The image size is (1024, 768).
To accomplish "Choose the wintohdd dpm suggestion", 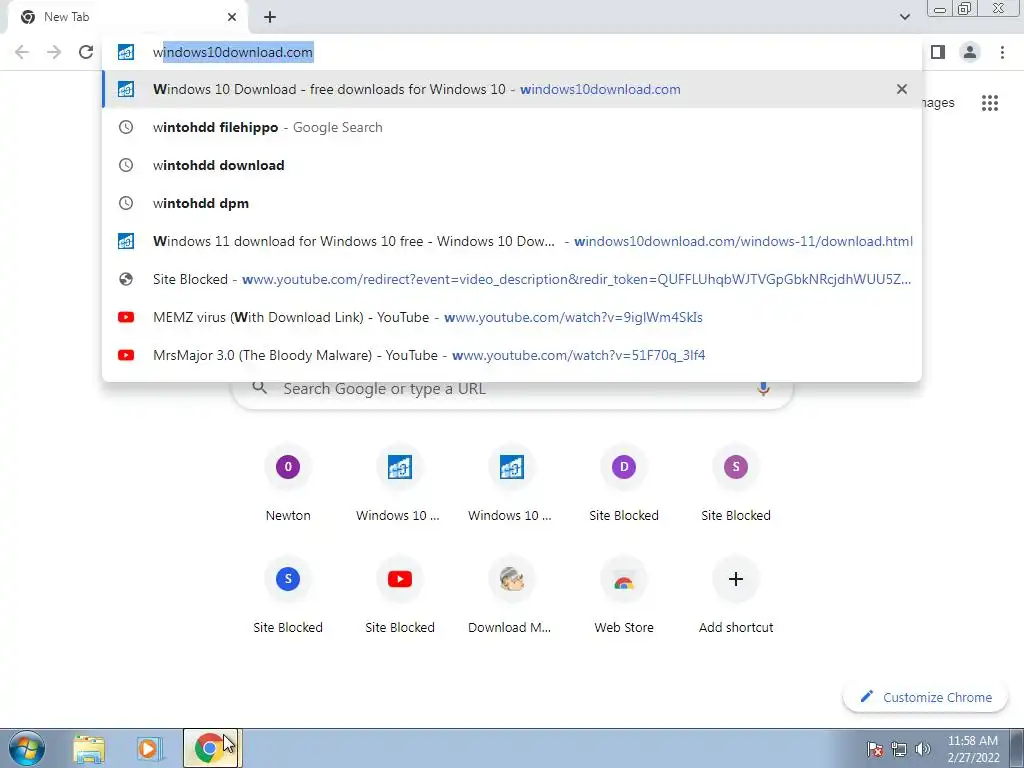I will (x=512, y=203).
